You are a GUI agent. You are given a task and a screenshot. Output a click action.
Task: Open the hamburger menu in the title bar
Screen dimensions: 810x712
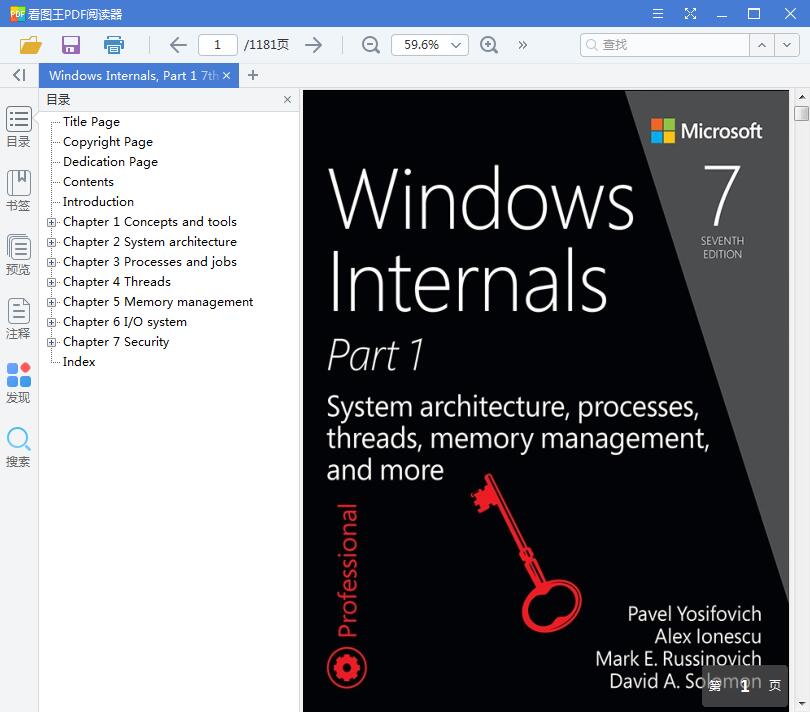[657, 15]
